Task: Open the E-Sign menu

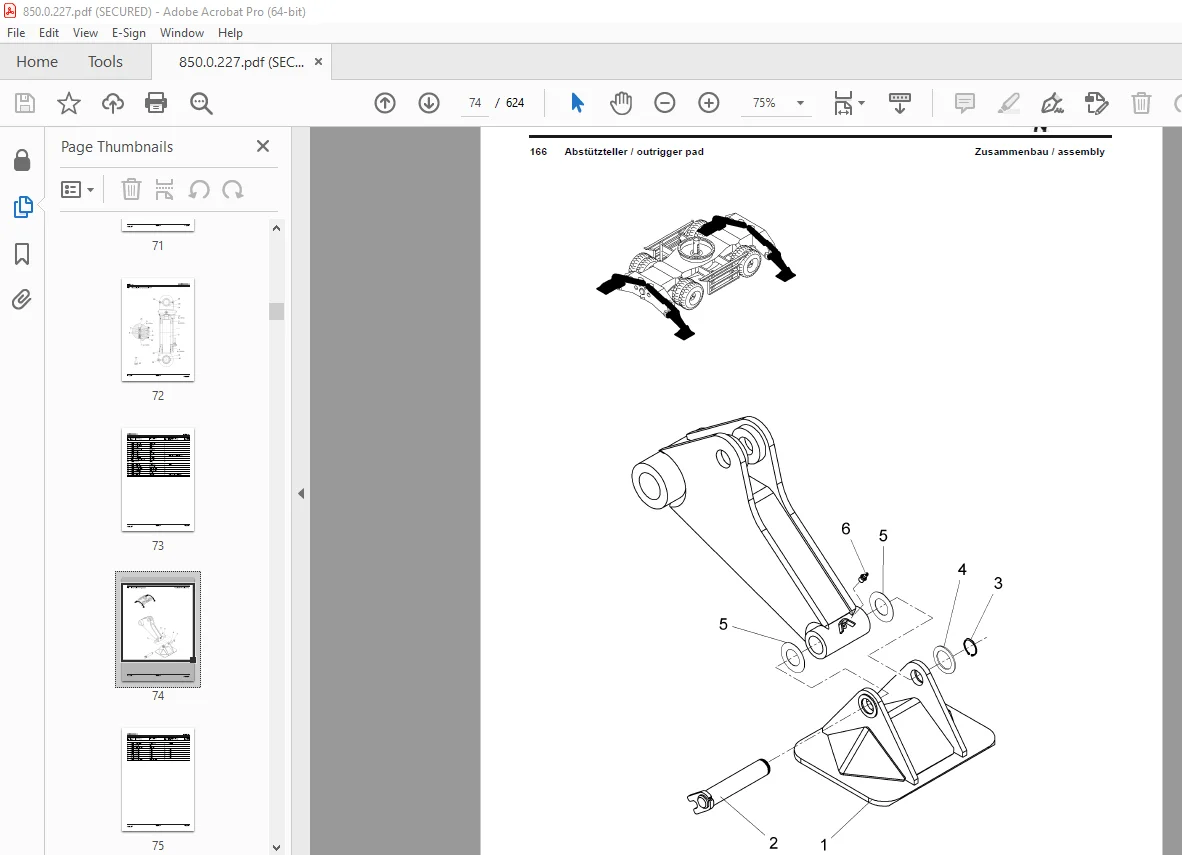Action: pyautogui.click(x=129, y=32)
